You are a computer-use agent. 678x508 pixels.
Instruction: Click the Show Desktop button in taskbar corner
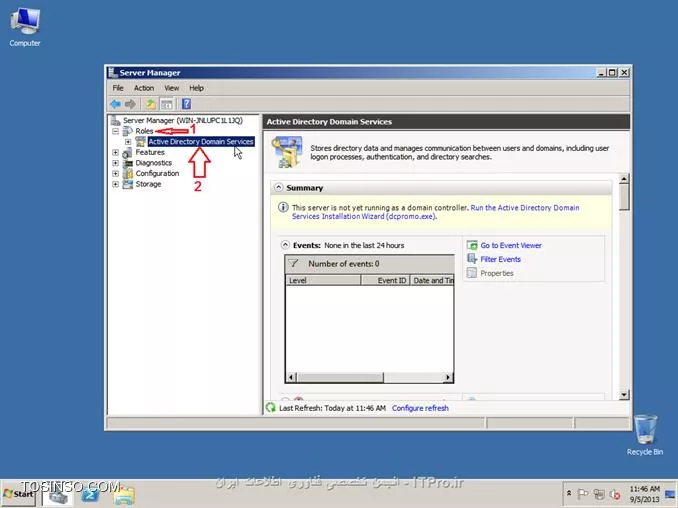670,494
